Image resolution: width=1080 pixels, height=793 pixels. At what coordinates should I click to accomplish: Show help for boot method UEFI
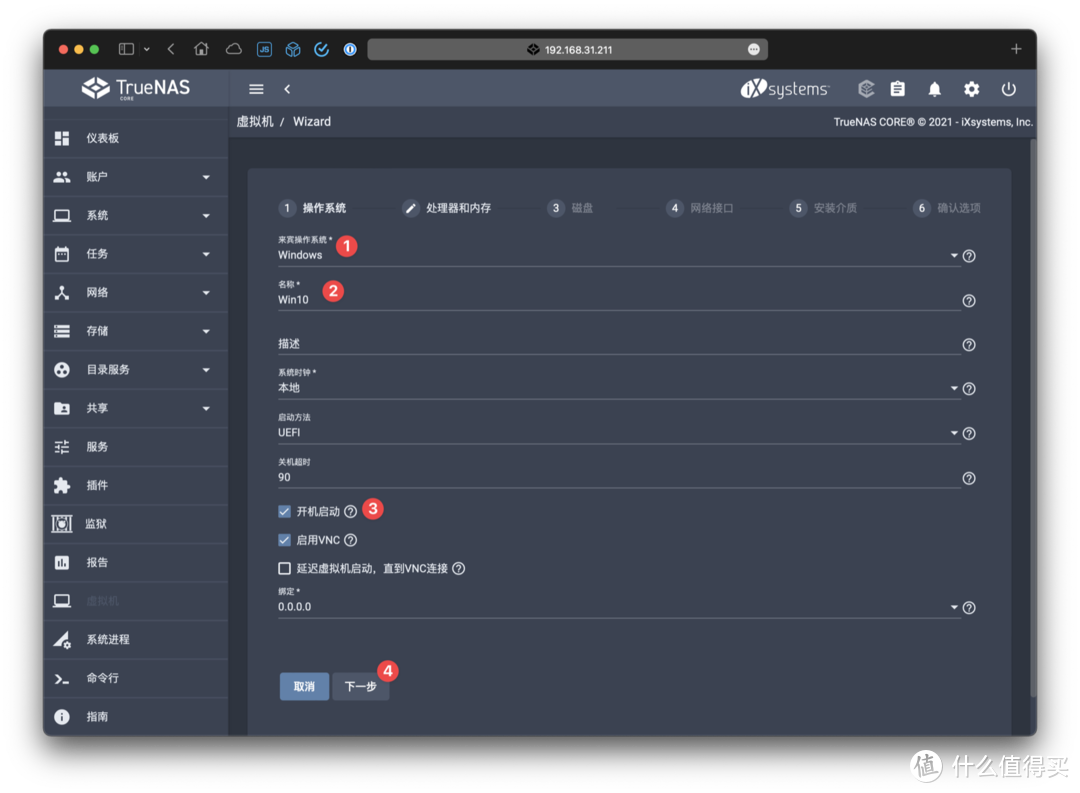coord(969,434)
